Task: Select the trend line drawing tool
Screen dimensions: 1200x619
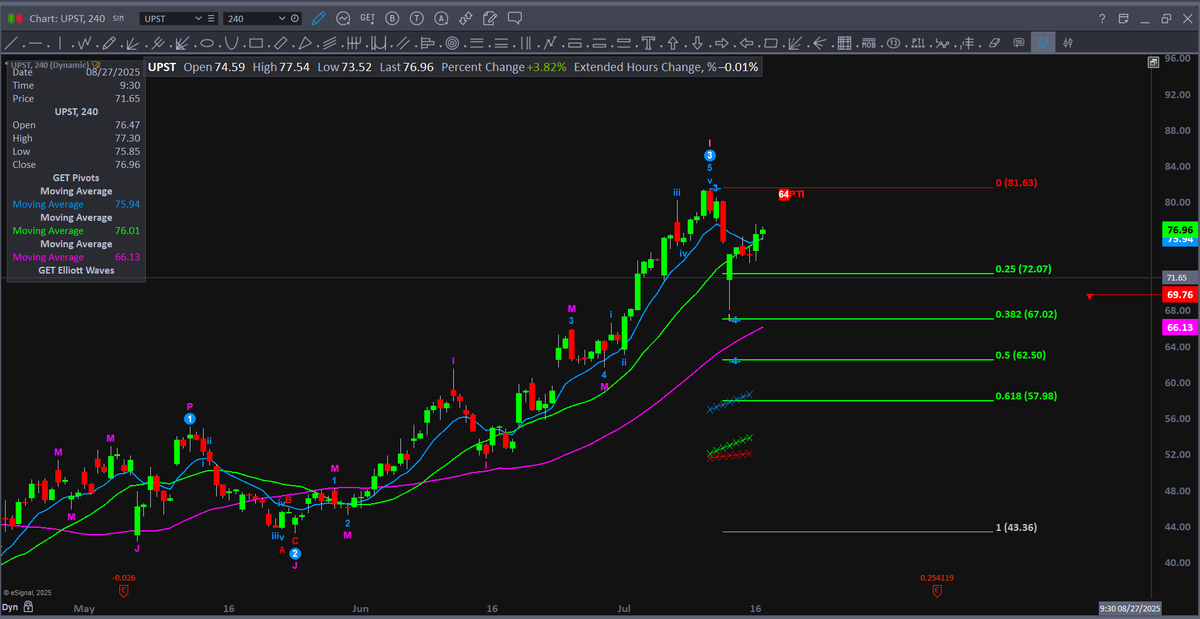Action: (10, 43)
